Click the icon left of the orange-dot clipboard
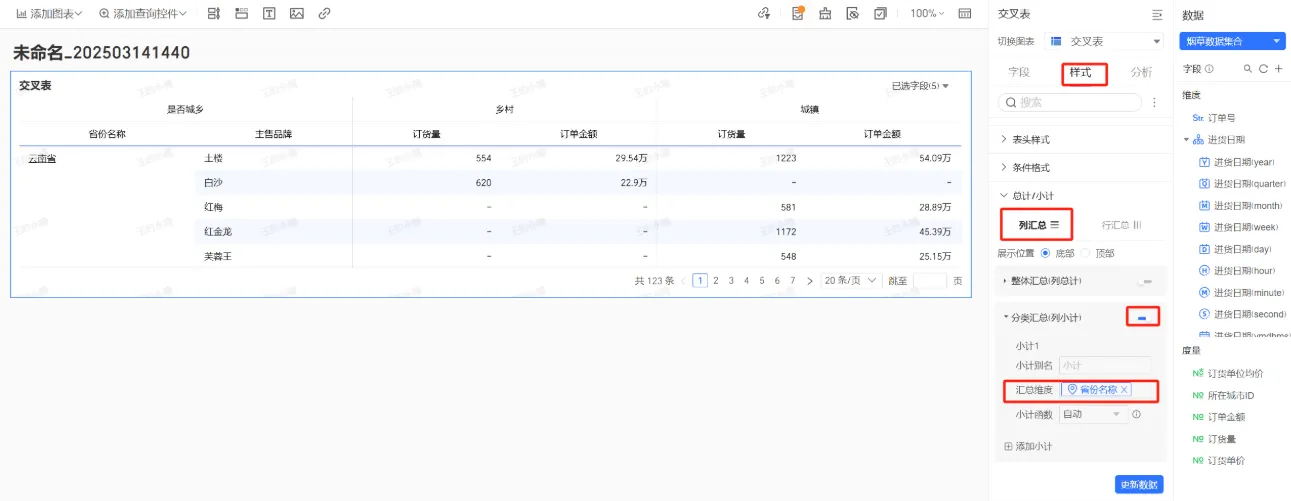This screenshot has width=1291, height=501. [765, 14]
